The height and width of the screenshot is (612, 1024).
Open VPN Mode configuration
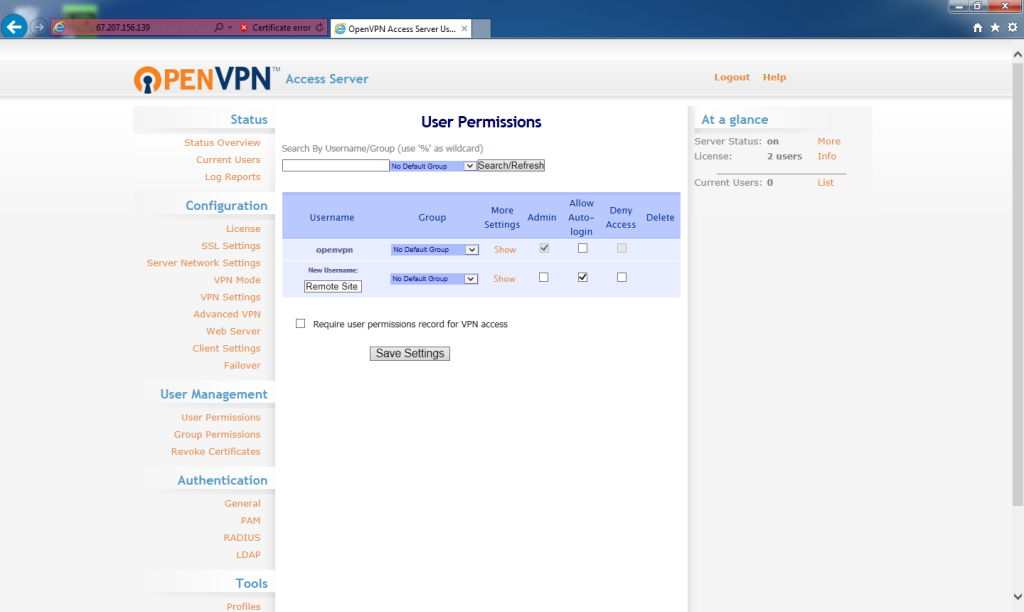(x=237, y=280)
